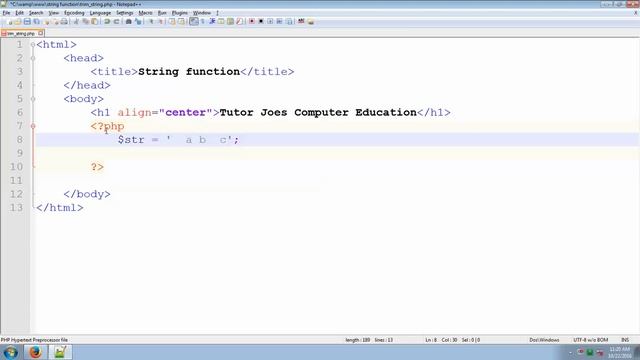Click the UTF-8 w/o BOM encoding field
Viewport: 640px width, 360px height.
pyautogui.click(x=590, y=340)
